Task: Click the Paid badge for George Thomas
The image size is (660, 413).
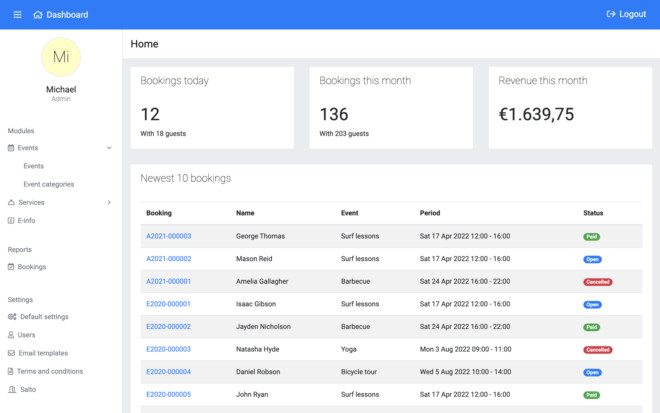Action: (x=591, y=237)
